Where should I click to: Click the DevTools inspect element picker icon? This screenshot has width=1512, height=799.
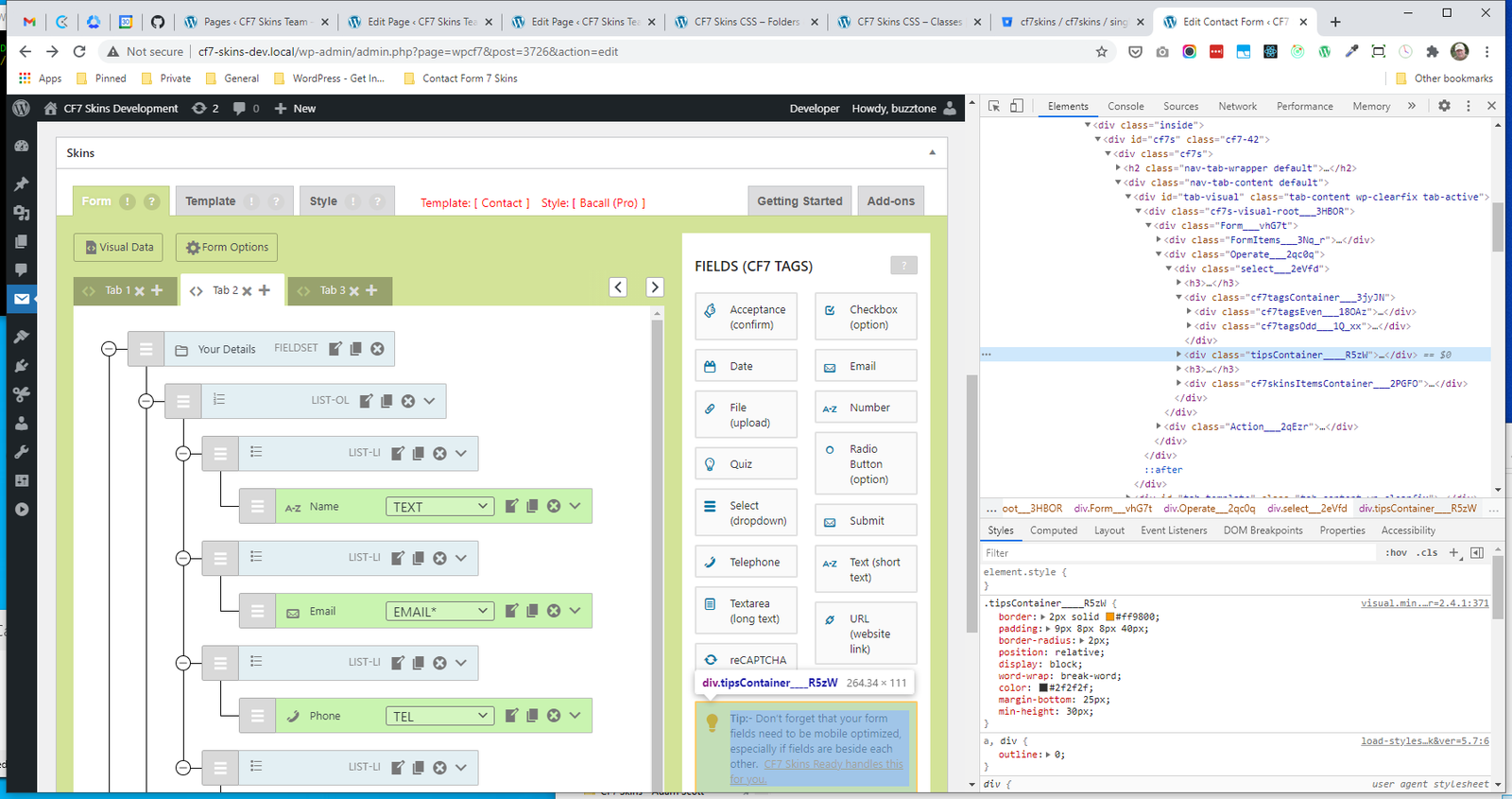994,106
